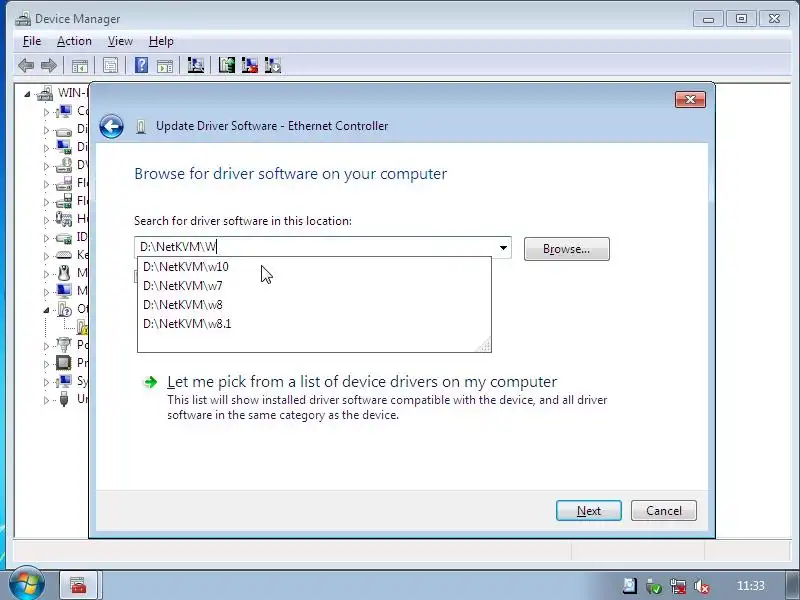Viewport: 800px width, 600px height.
Task: Click the Device Manager toolbox taskbar button
Action: click(78, 585)
